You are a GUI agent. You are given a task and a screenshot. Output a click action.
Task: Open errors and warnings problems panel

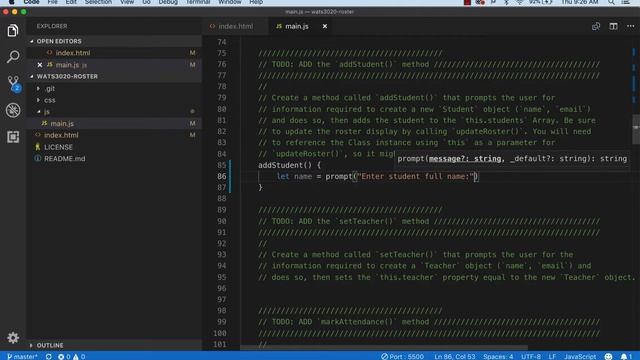(x=71, y=356)
